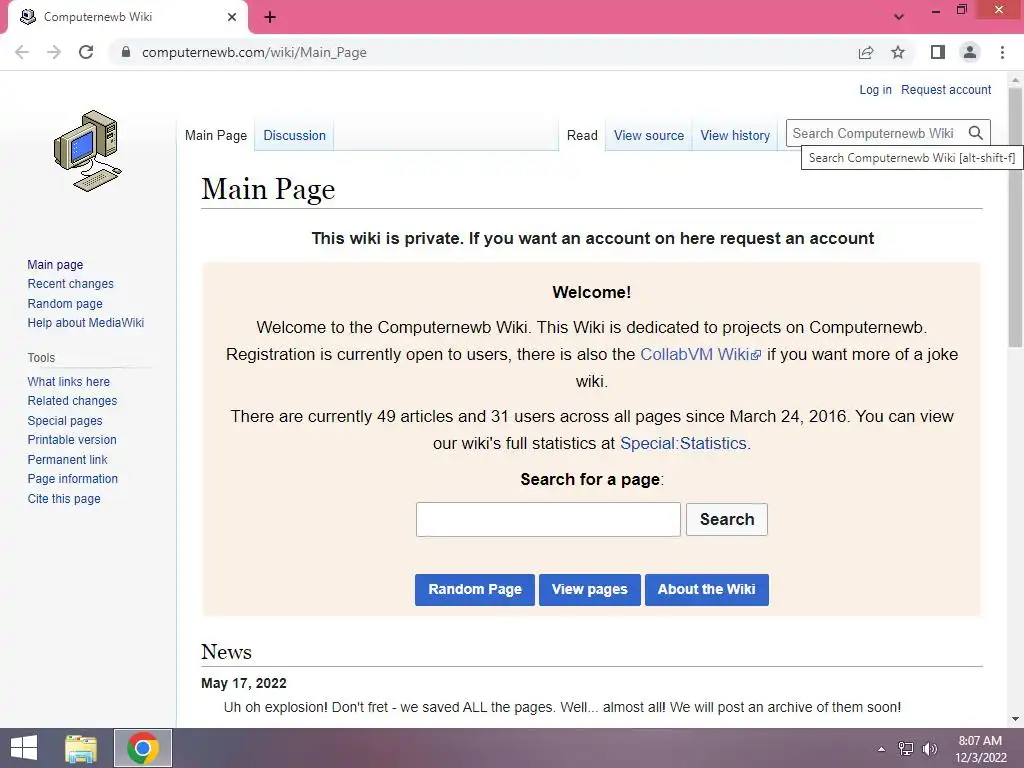Go to Random page sidebar link
1024x768 pixels.
point(65,303)
